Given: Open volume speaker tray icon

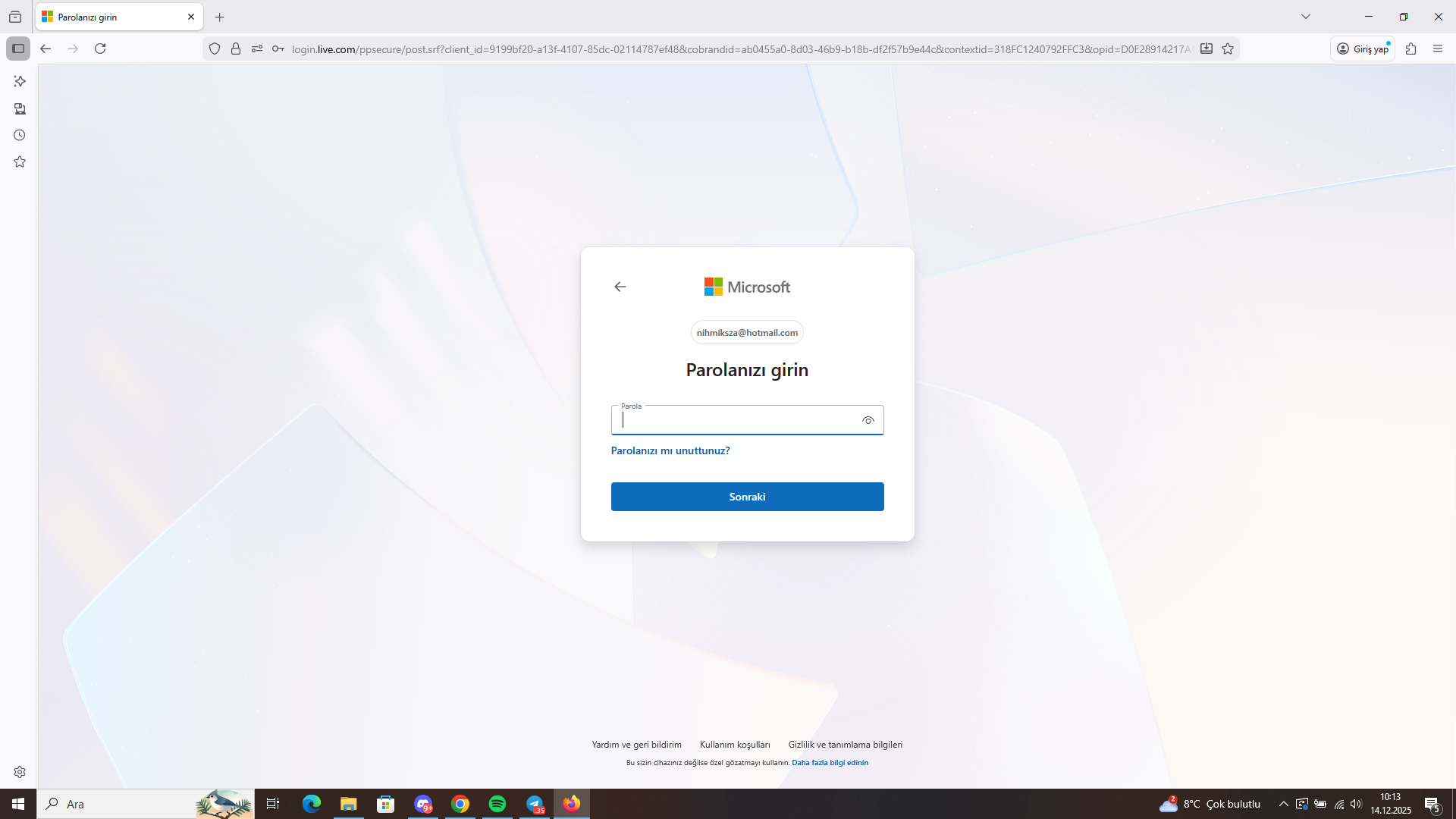Looking at the screenshot, I should [1356, 804].
